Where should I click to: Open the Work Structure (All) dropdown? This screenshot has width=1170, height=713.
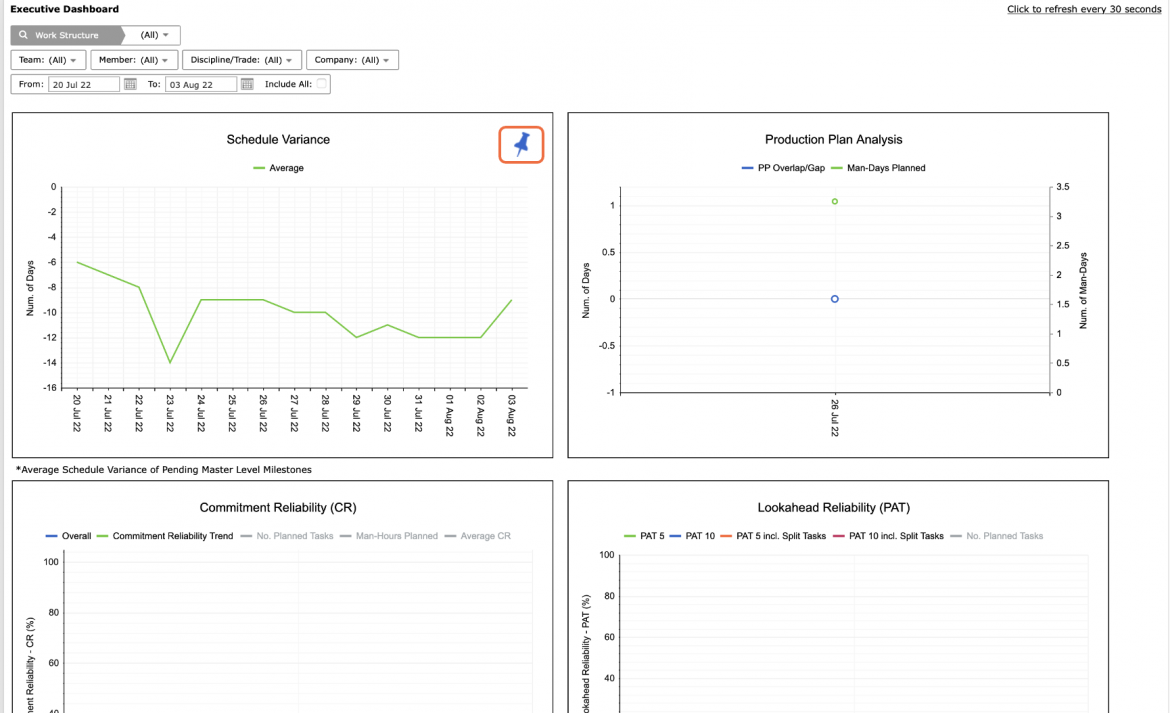tap(154, 35)
